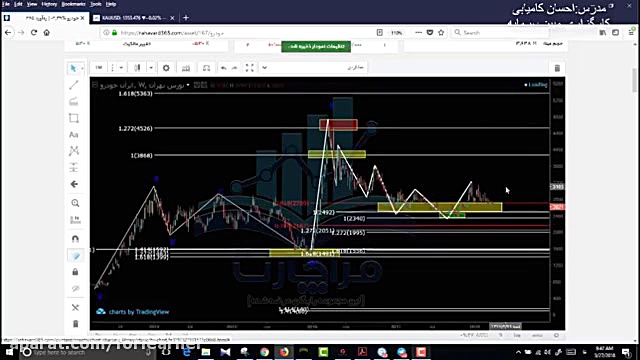This screenshot has height=360, width=640.
Task: Select the trend line drawing tool
Action: pyautogui.click(x=74, y=85)
